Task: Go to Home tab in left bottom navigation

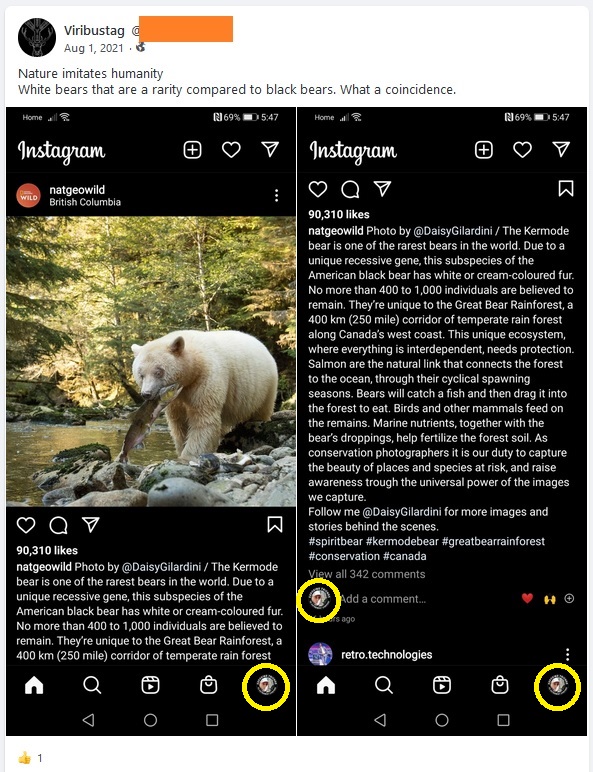Action: point(34,685)
